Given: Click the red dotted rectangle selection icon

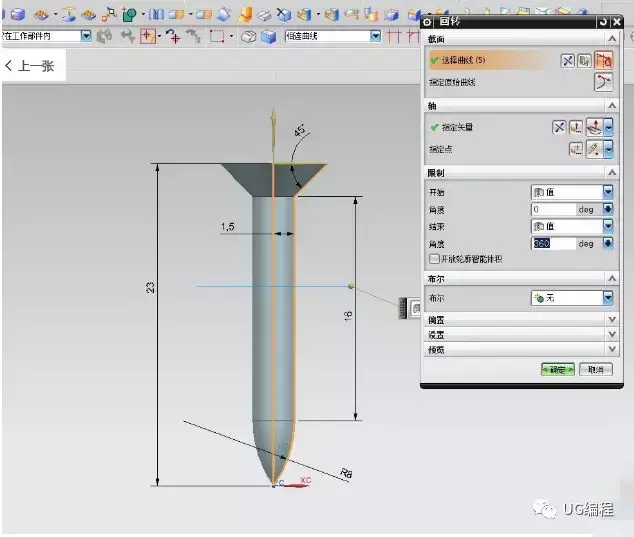Looking at the screenshot, I should 217,36.
